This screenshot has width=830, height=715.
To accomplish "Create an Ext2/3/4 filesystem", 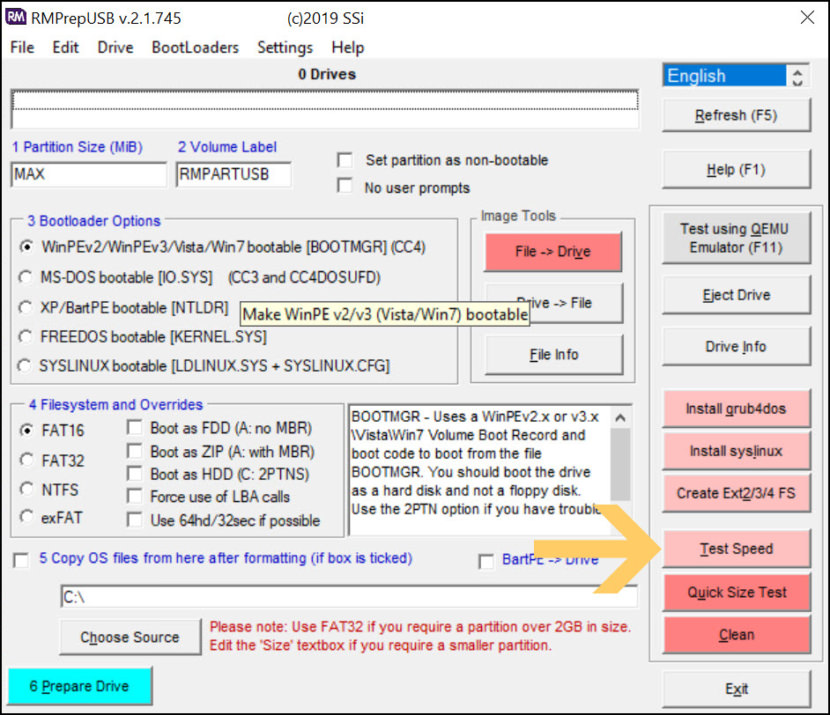I will (736, 493).
